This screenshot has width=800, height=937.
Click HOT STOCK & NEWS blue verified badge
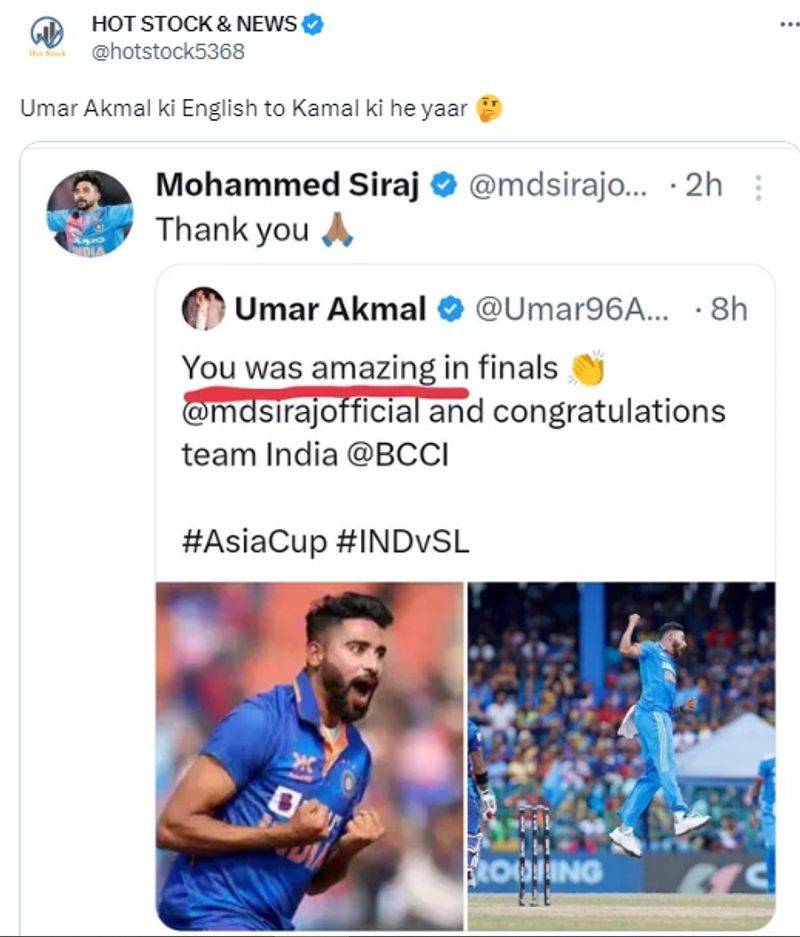[313, 24]
